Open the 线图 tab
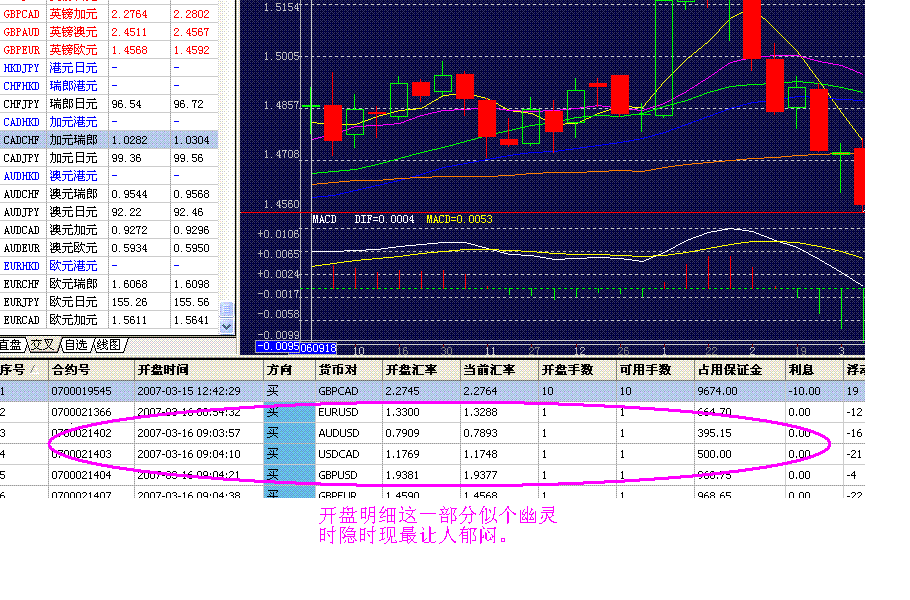 pyautogui.click(x=109, y=345)
